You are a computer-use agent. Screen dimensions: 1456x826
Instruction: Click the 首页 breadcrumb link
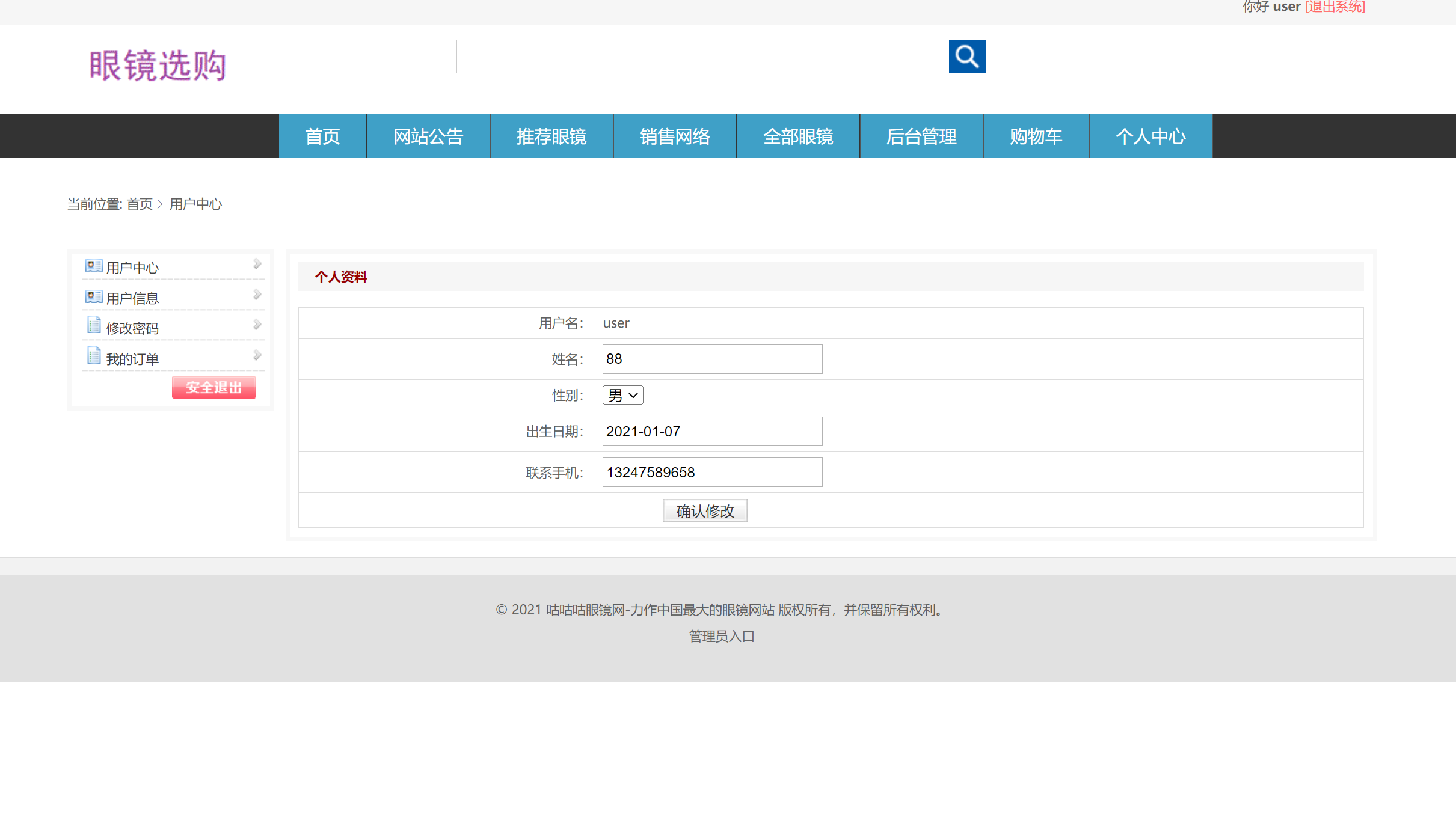click(140, 204)
